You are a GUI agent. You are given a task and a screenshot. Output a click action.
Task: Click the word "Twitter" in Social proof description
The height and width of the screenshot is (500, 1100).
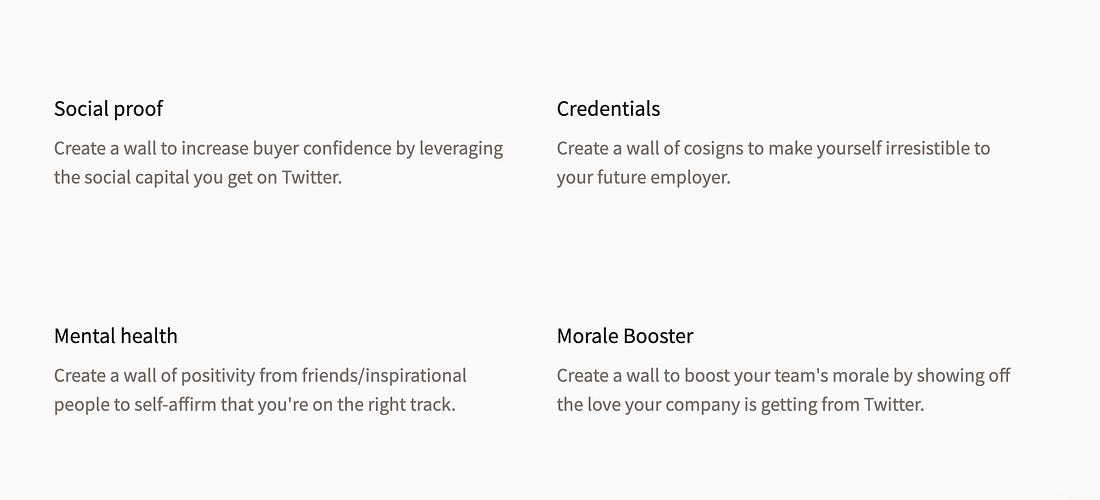310,177
